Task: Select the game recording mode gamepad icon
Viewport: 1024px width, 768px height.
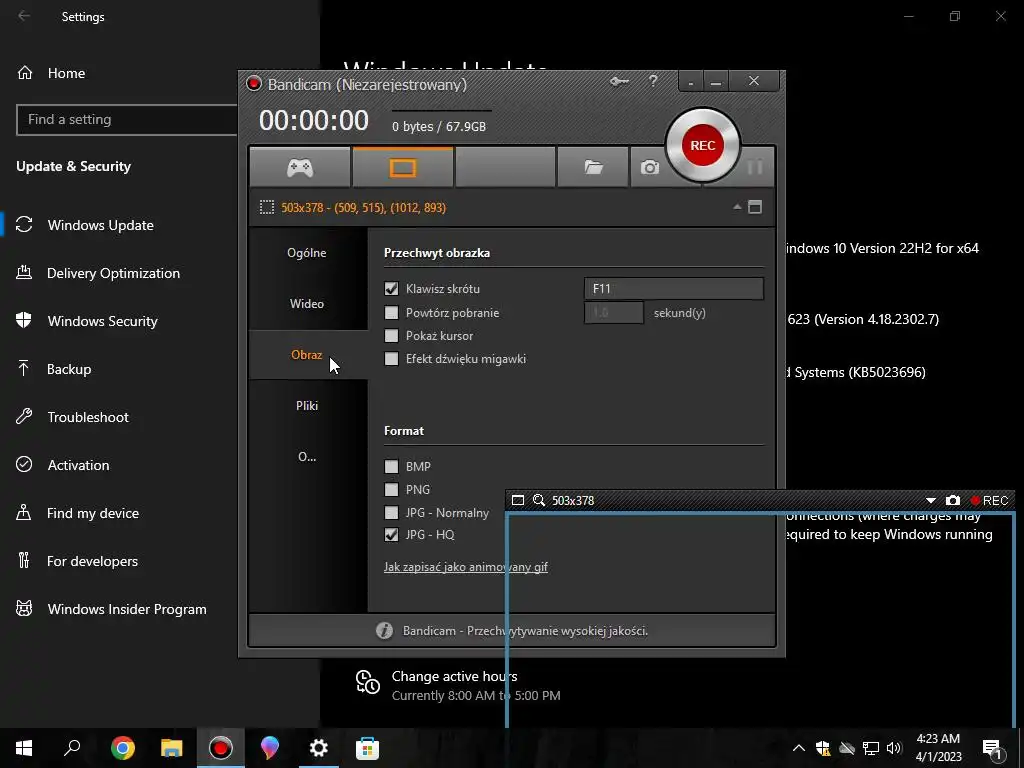Action: click(x=300, y=168)
